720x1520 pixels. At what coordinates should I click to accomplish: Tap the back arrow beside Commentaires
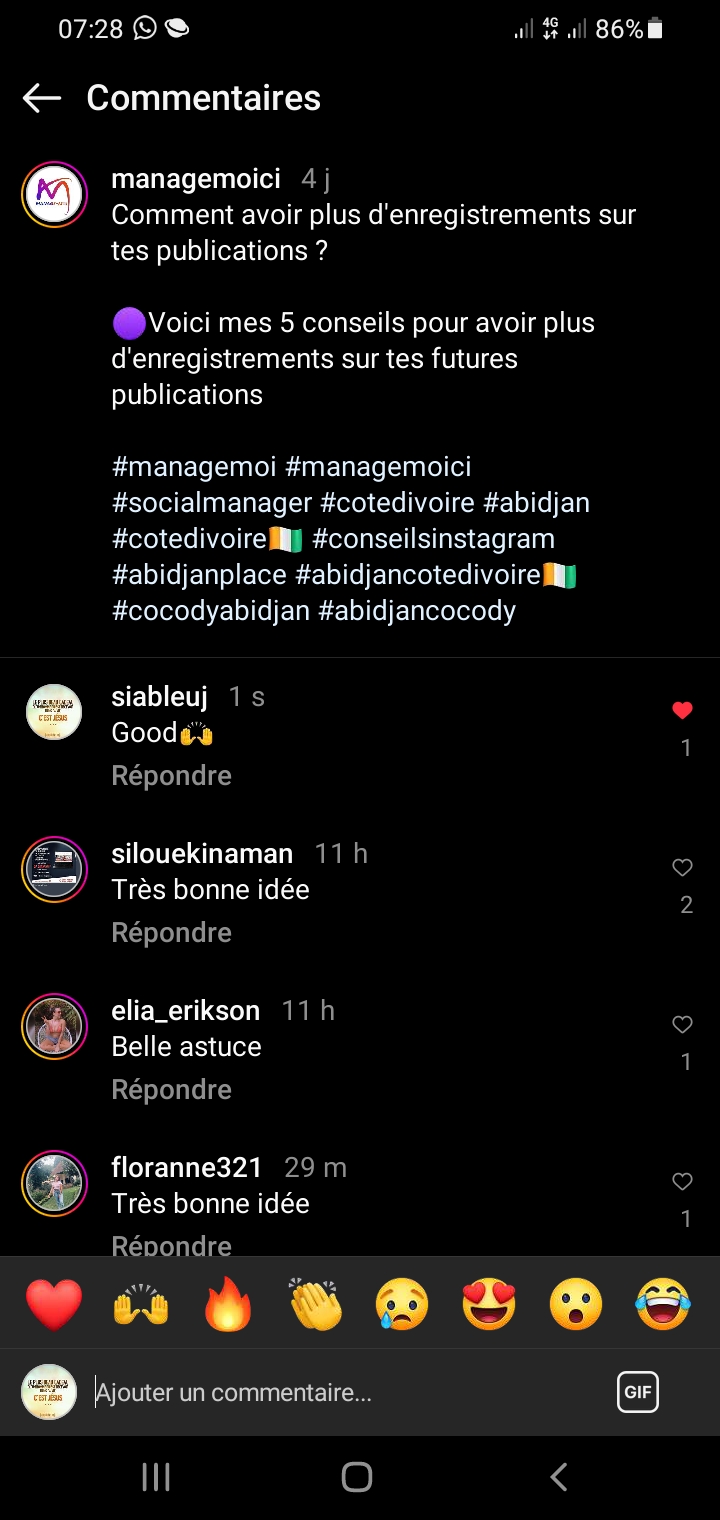(x=42, y=98)
